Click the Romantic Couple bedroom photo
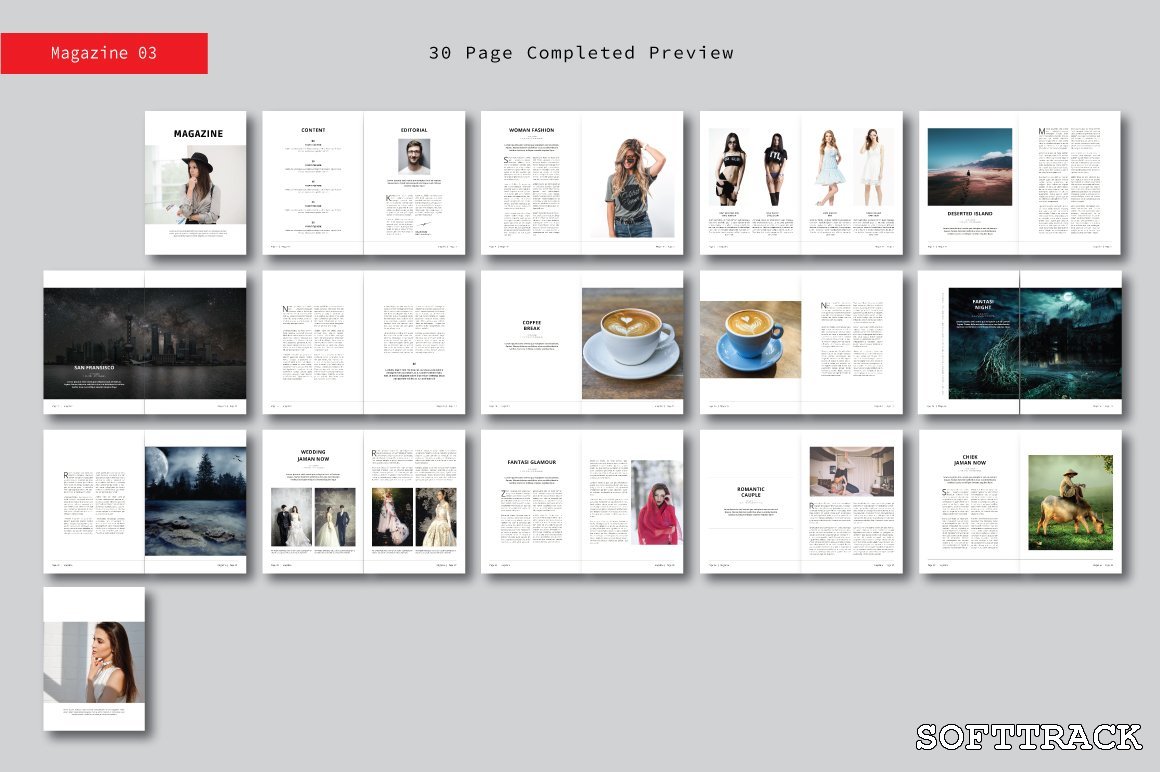Screen dimensions: 1160x772 (x=851, y=472)
